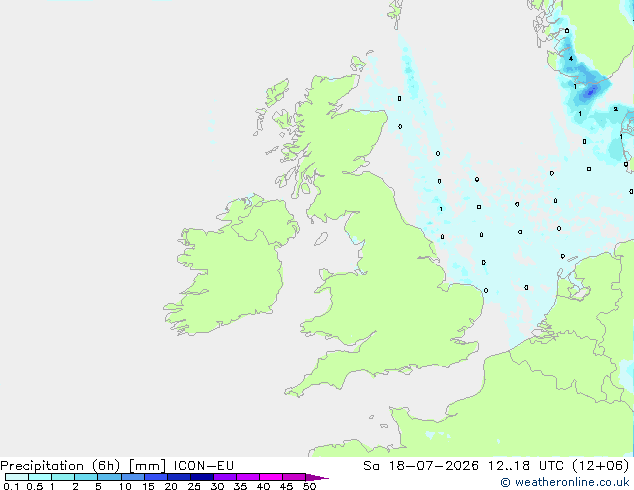Image resolution: width=634 pixels, height=490 pixels.
Task: Choose the 15 to 20 mm legend swatch
Action: 156,477
